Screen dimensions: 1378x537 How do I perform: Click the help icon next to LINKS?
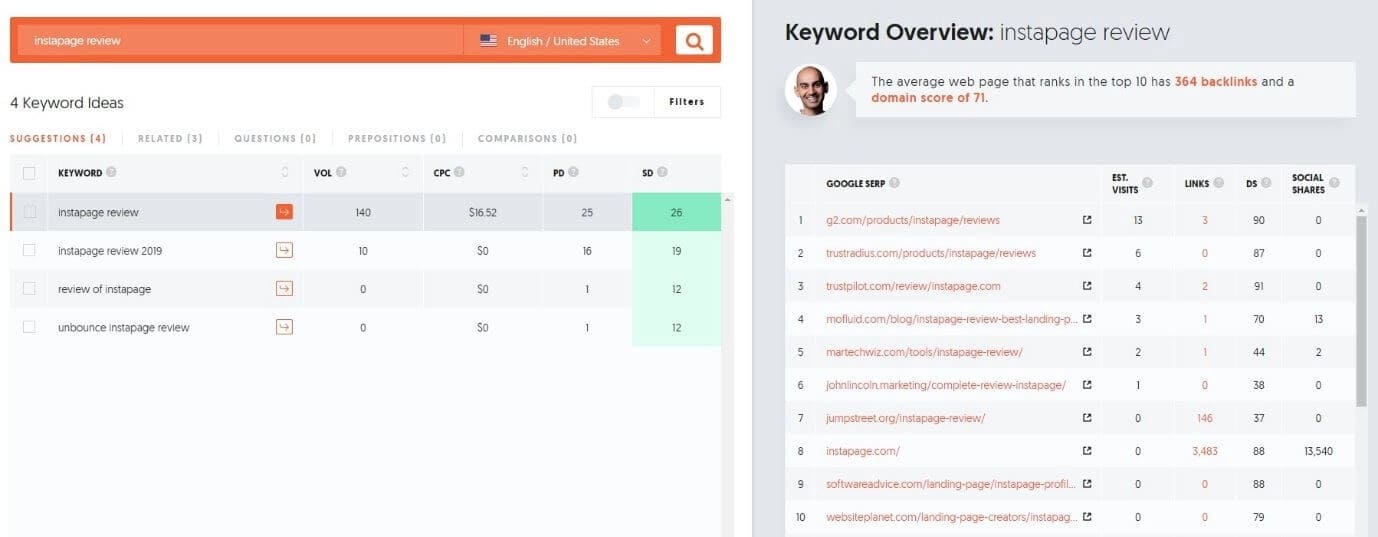(x=1218, y=183)
